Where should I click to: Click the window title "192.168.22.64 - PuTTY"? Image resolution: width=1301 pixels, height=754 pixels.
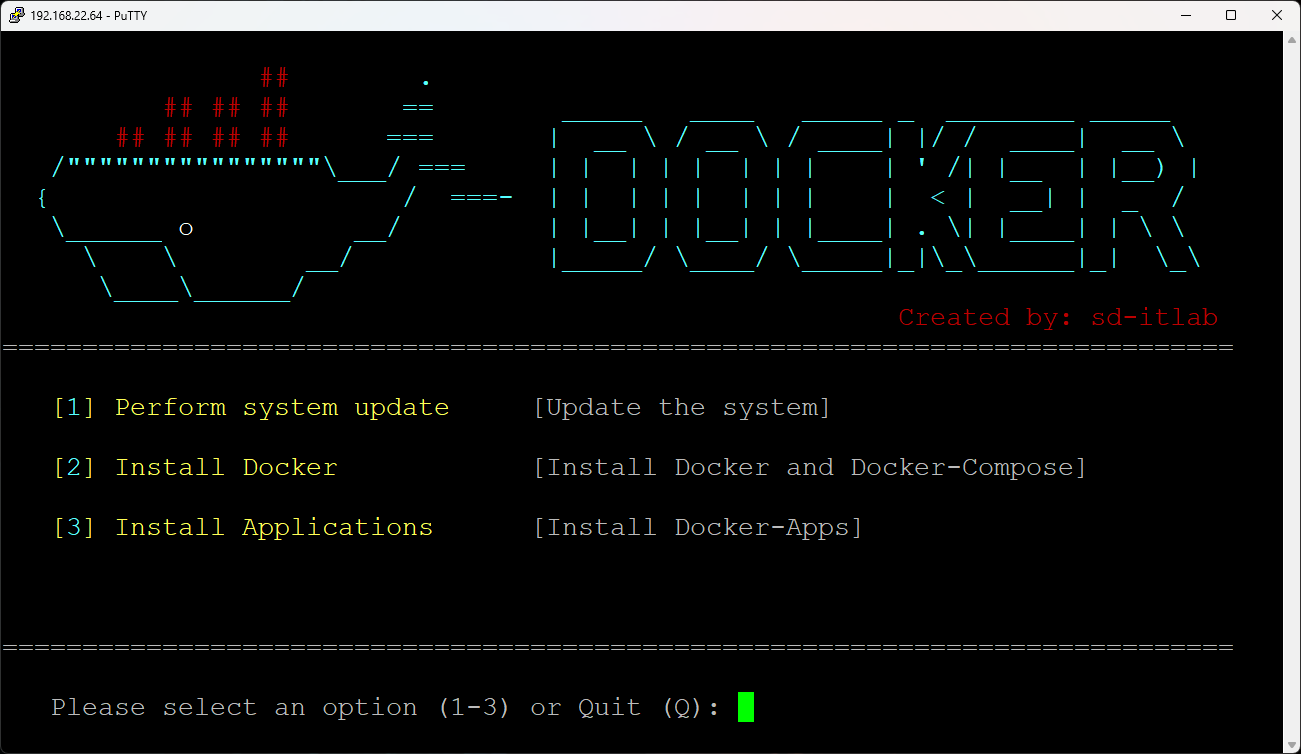point(89,15)
